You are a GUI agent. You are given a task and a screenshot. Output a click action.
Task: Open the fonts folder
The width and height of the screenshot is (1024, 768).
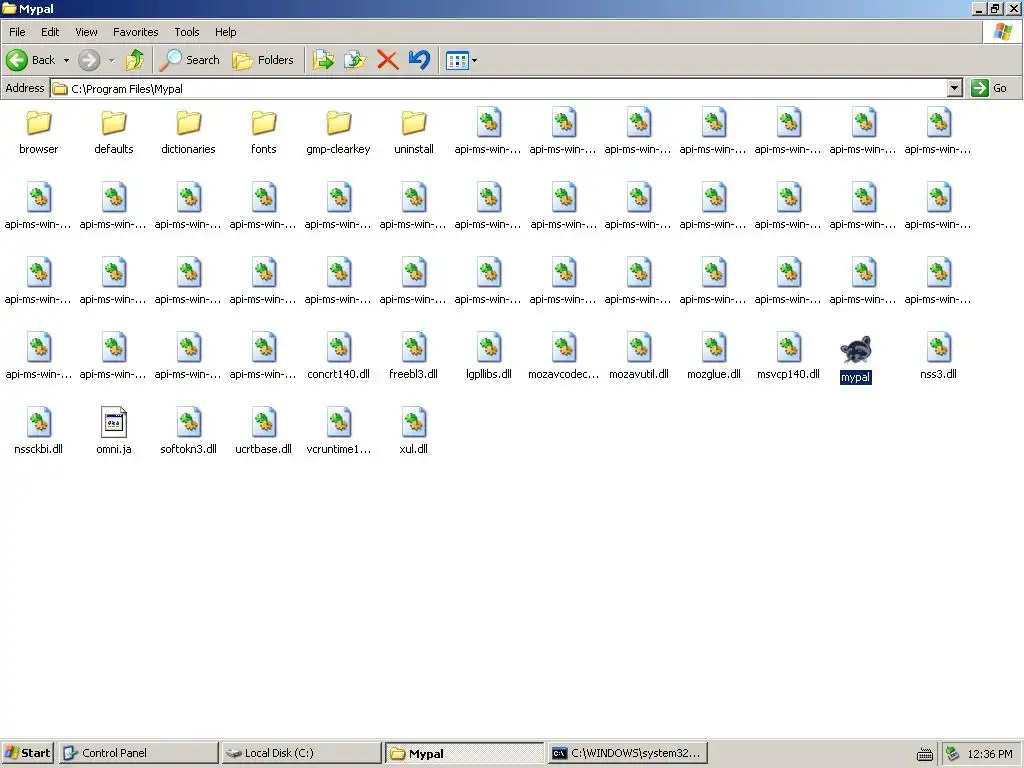264,123
